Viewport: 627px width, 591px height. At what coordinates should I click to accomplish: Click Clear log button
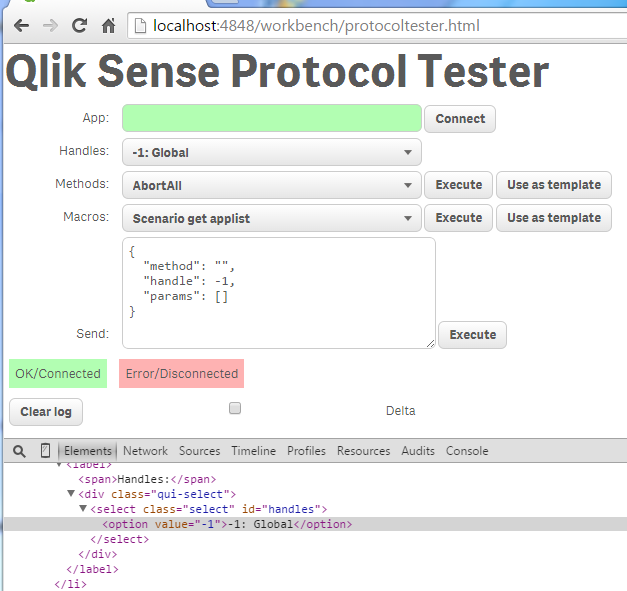[46, 412]
